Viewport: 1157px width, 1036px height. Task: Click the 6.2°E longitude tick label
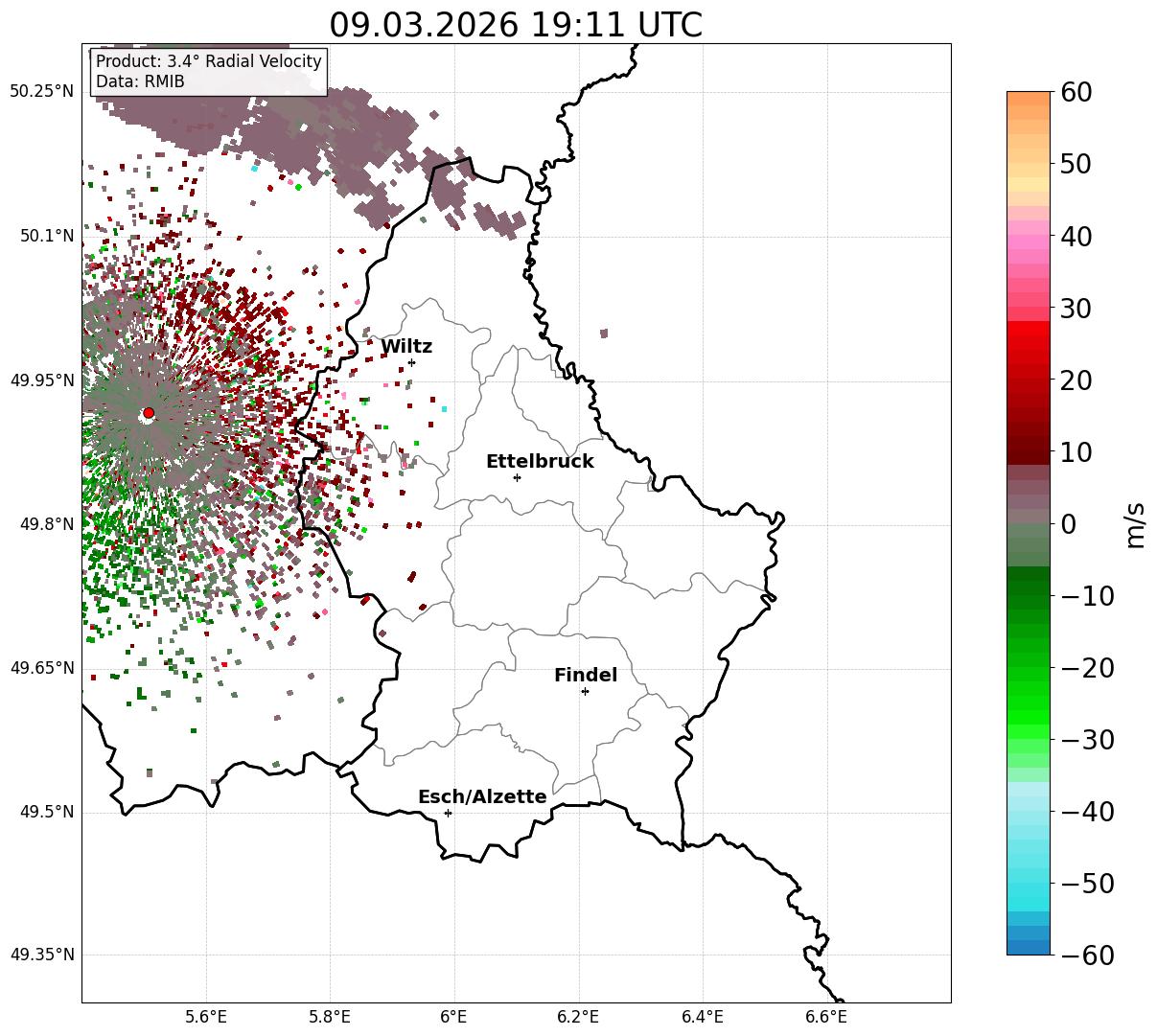(x=578, y=1017)
